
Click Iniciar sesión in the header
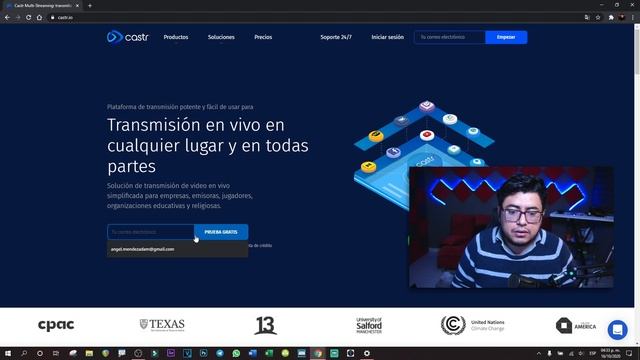pos(387,37)
